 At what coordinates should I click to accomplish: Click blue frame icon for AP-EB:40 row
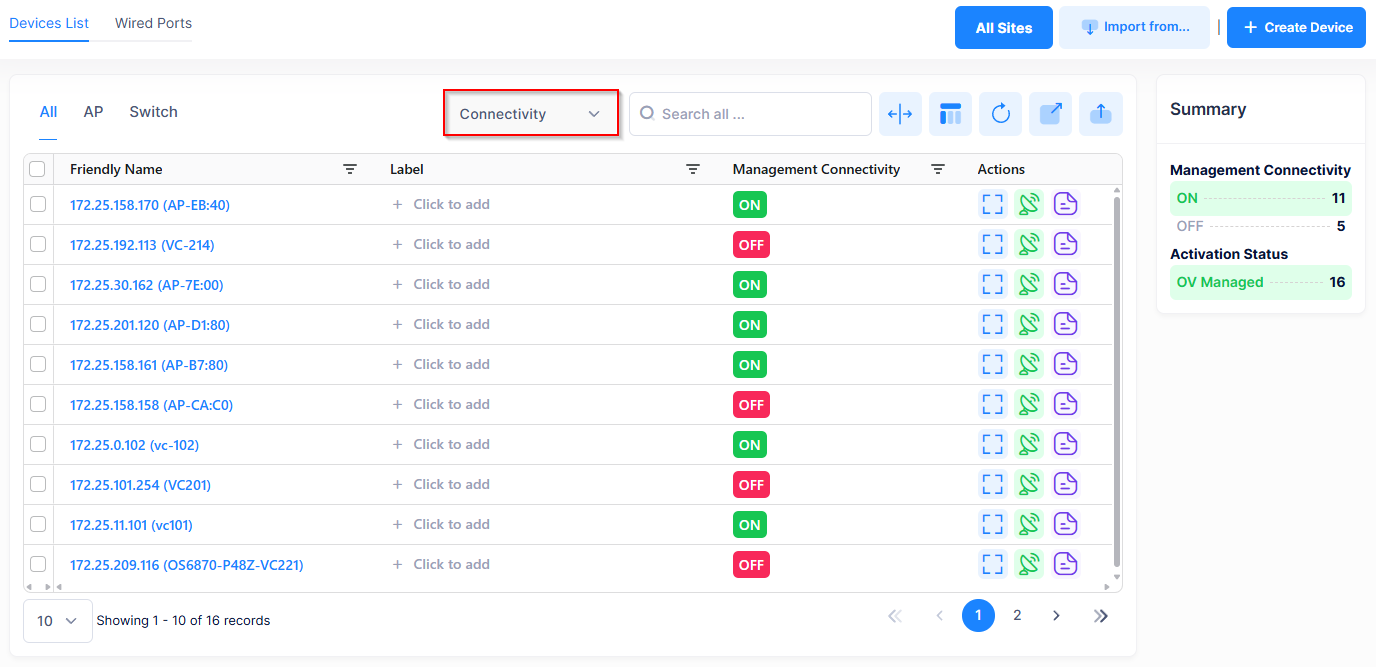(992, 205)
